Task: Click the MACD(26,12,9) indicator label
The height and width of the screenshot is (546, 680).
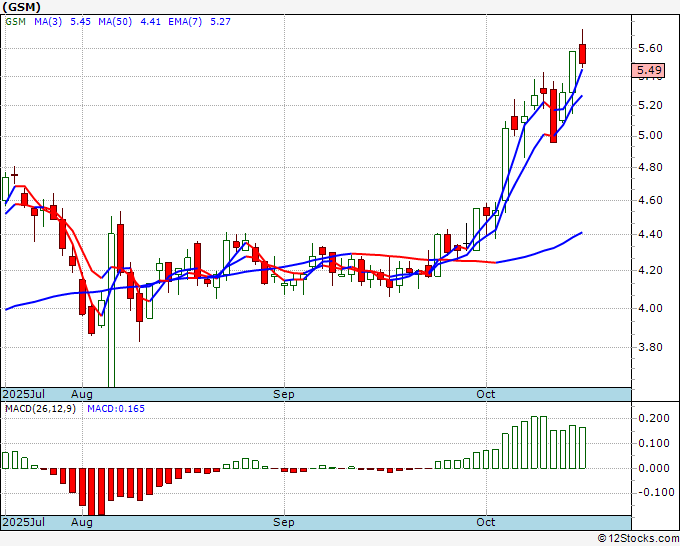Action: (40, 409)
